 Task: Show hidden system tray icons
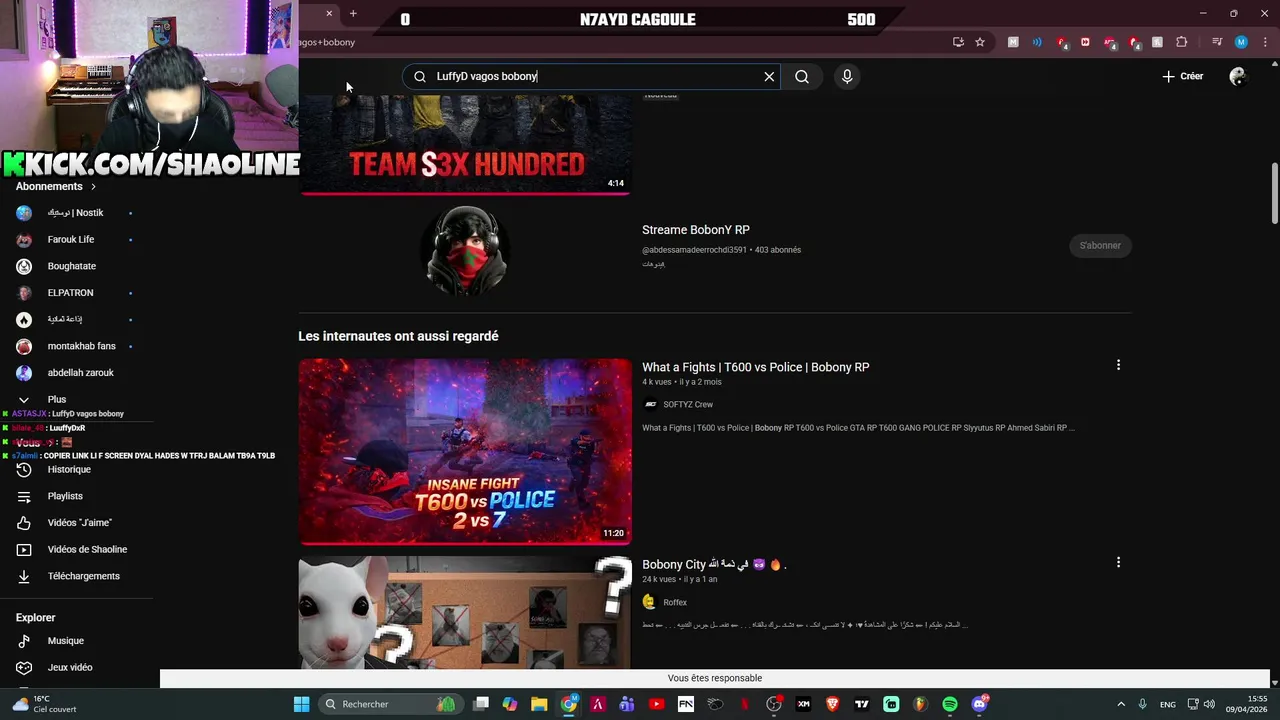click(x=1121, y=704)
